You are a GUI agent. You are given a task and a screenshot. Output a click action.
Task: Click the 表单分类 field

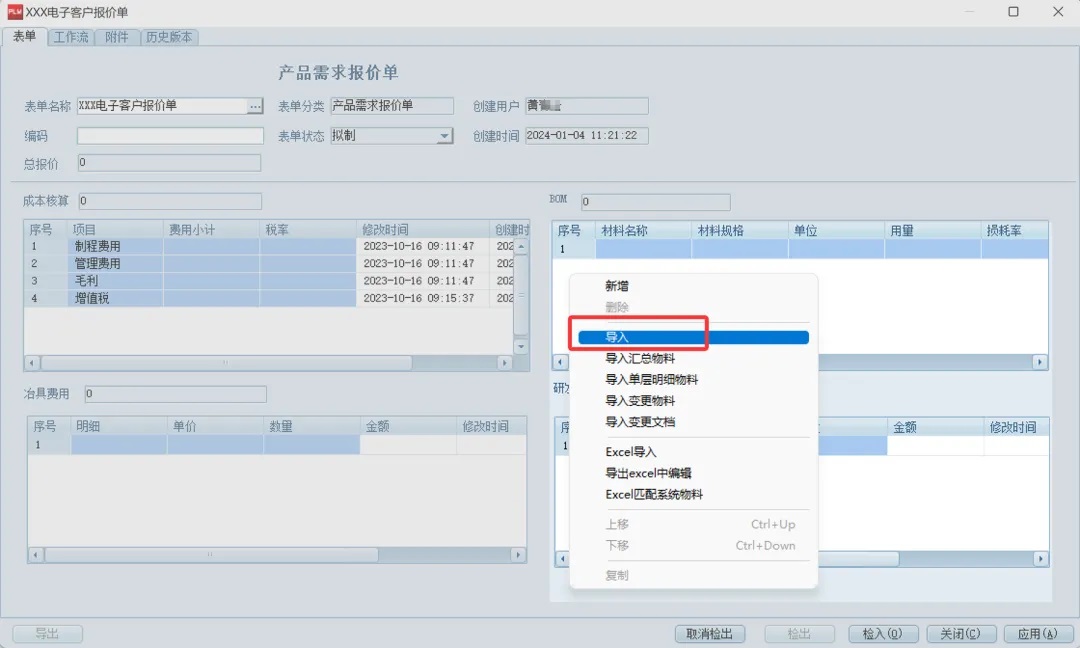tap(391, 105)
